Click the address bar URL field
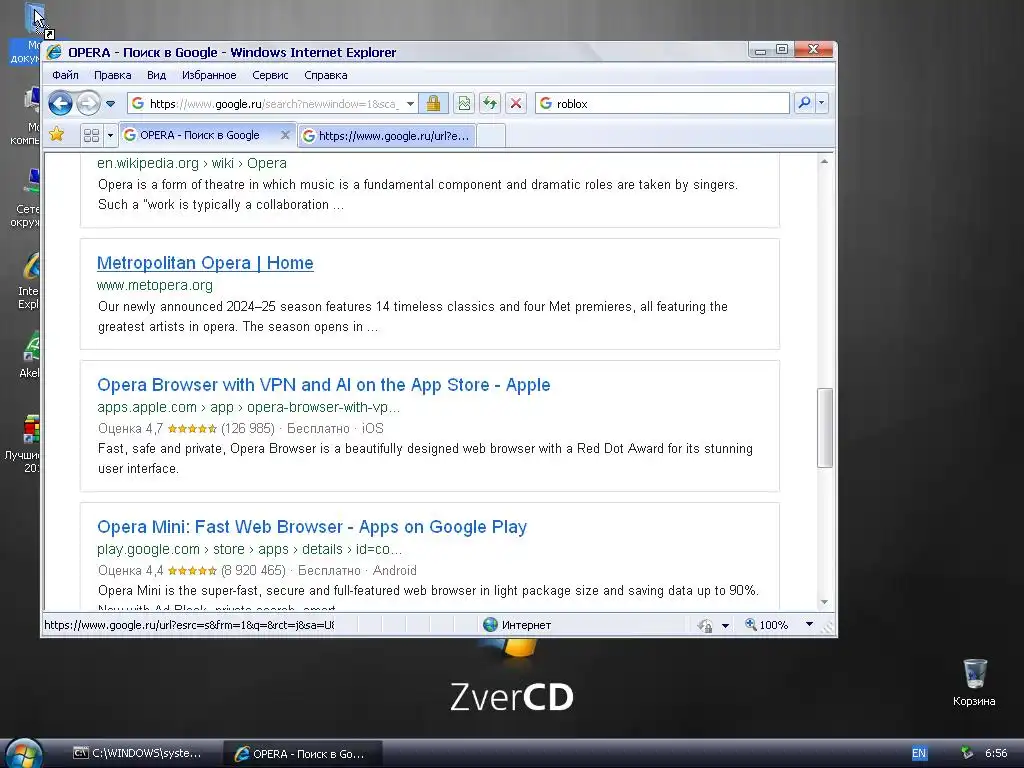The width and height of the screenshot is (1024, 768). coord(264,103)
